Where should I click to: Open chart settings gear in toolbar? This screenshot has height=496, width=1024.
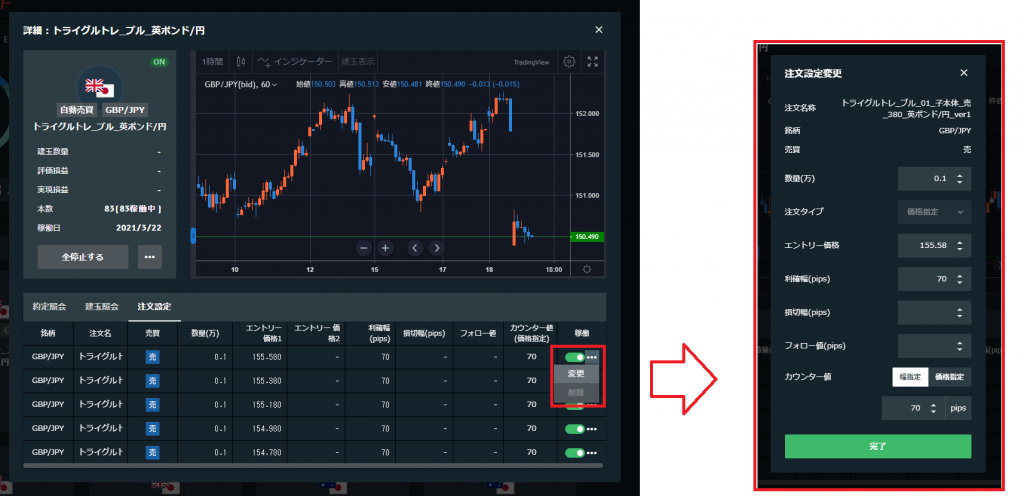(569, 62)
